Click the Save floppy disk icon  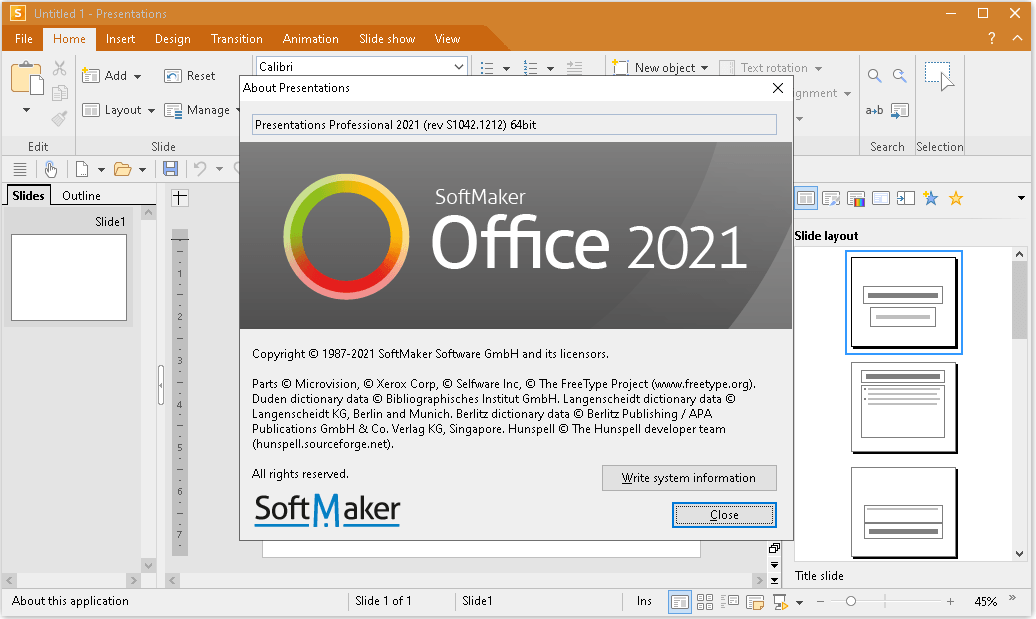[x=170, y=169]
